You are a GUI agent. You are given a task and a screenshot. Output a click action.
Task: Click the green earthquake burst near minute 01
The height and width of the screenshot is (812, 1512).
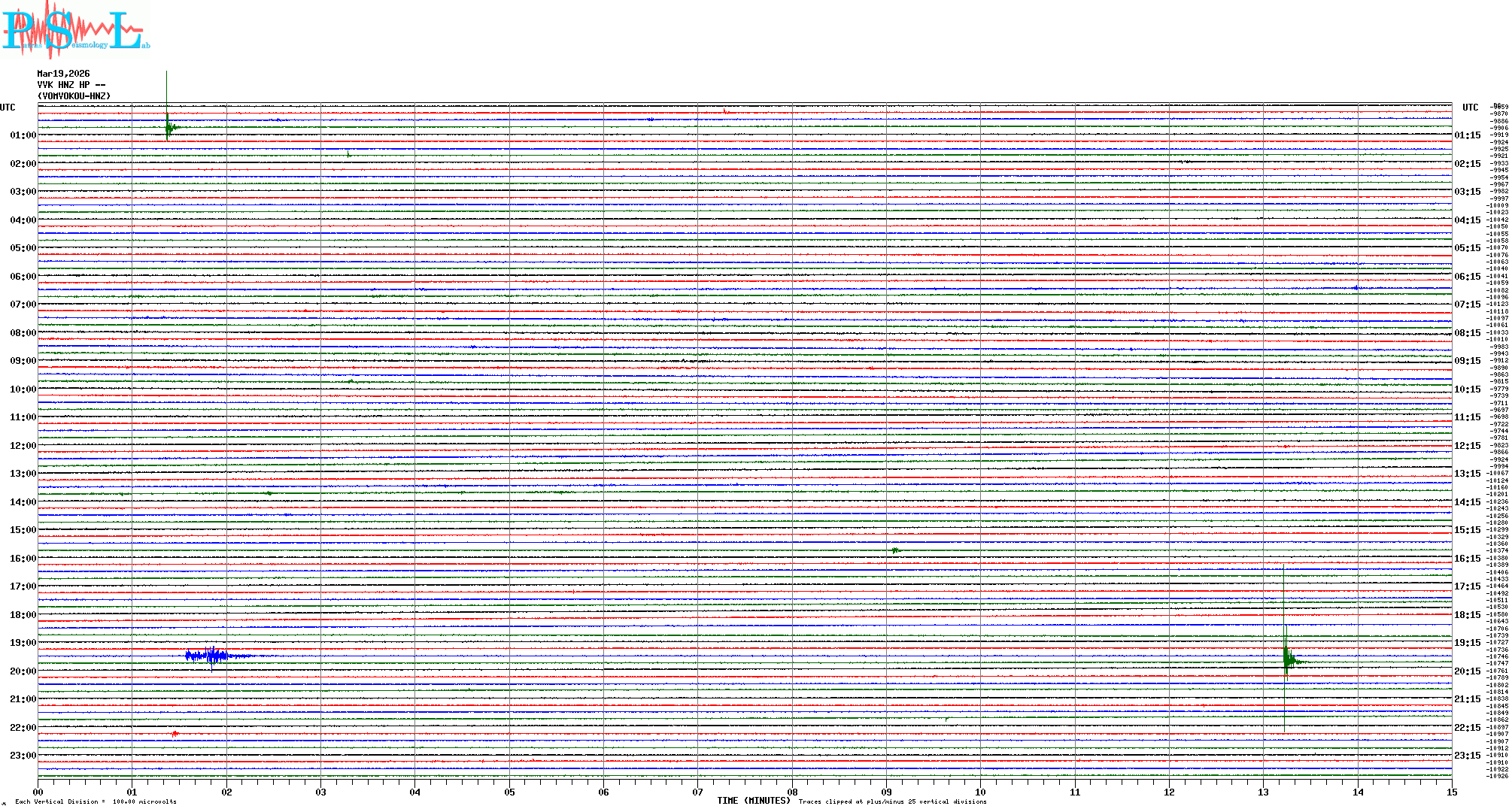point(169,127)
